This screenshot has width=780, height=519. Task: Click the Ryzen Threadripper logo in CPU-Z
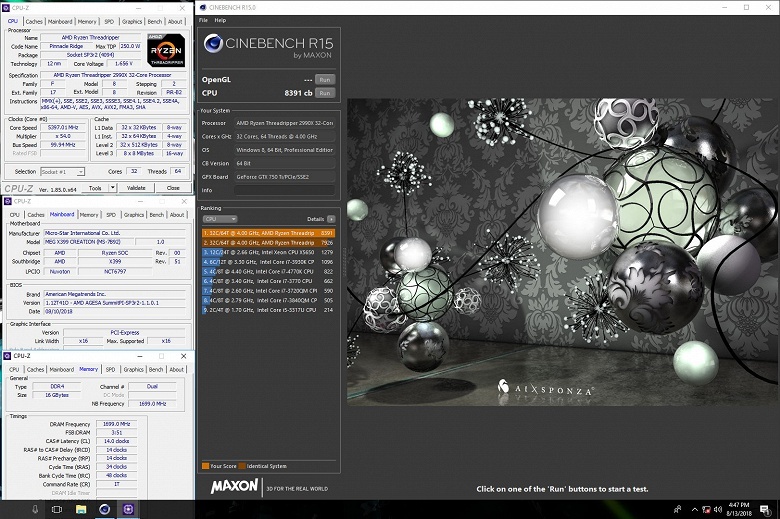166,50
